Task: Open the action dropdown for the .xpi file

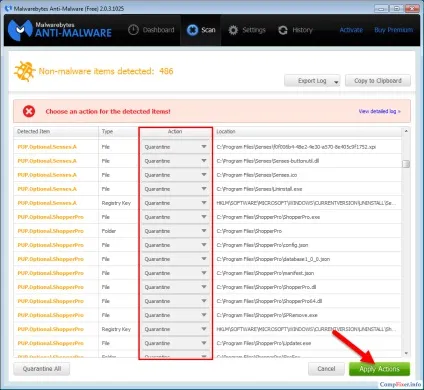Action: 175,147
